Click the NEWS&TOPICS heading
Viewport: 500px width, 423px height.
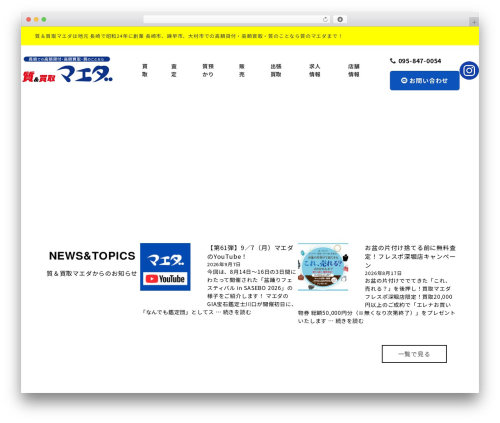(92, 256)
